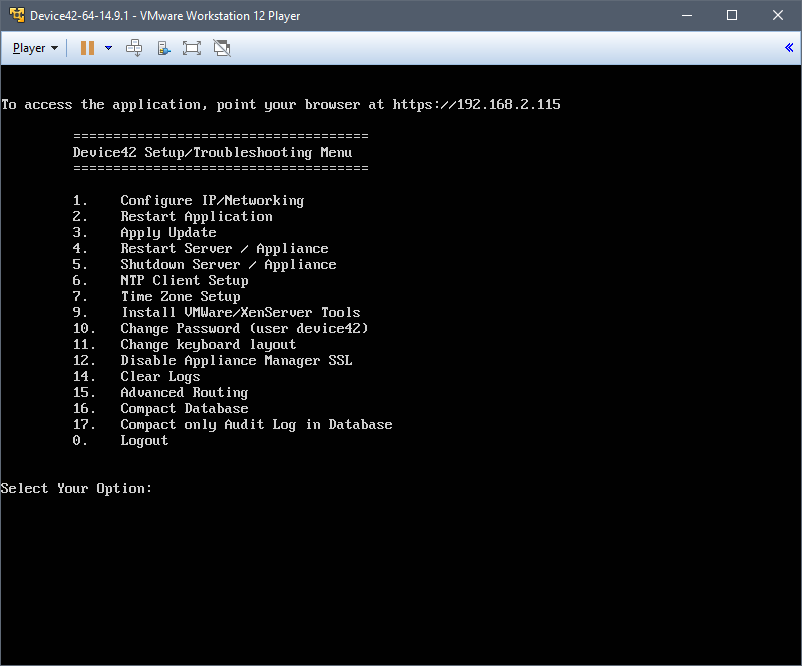The image size is (802, 666).
Task: Send Ctrl+Alt+Delete to the guest
Action: tap(133, 47)
